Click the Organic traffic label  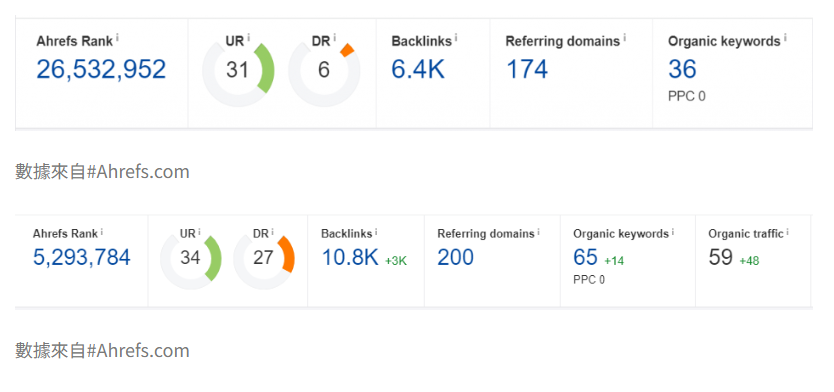746,234
